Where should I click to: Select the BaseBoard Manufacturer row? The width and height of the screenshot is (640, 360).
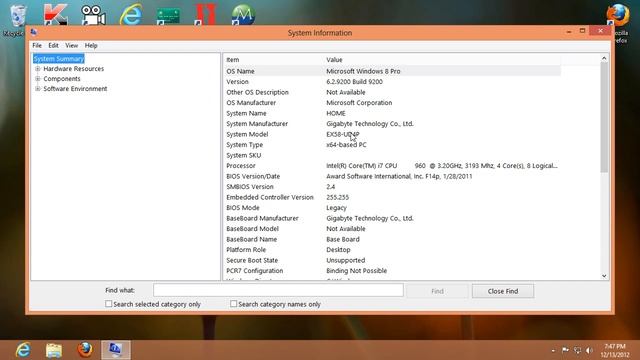[x=392, y=218]
